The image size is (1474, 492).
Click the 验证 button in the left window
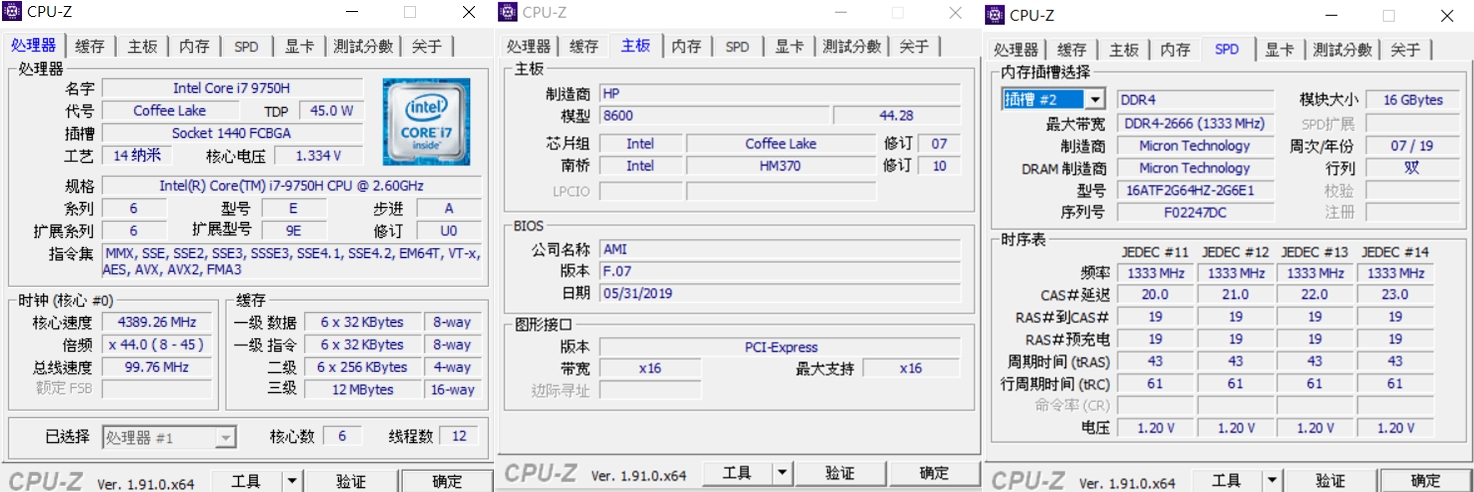coord(351,481)
